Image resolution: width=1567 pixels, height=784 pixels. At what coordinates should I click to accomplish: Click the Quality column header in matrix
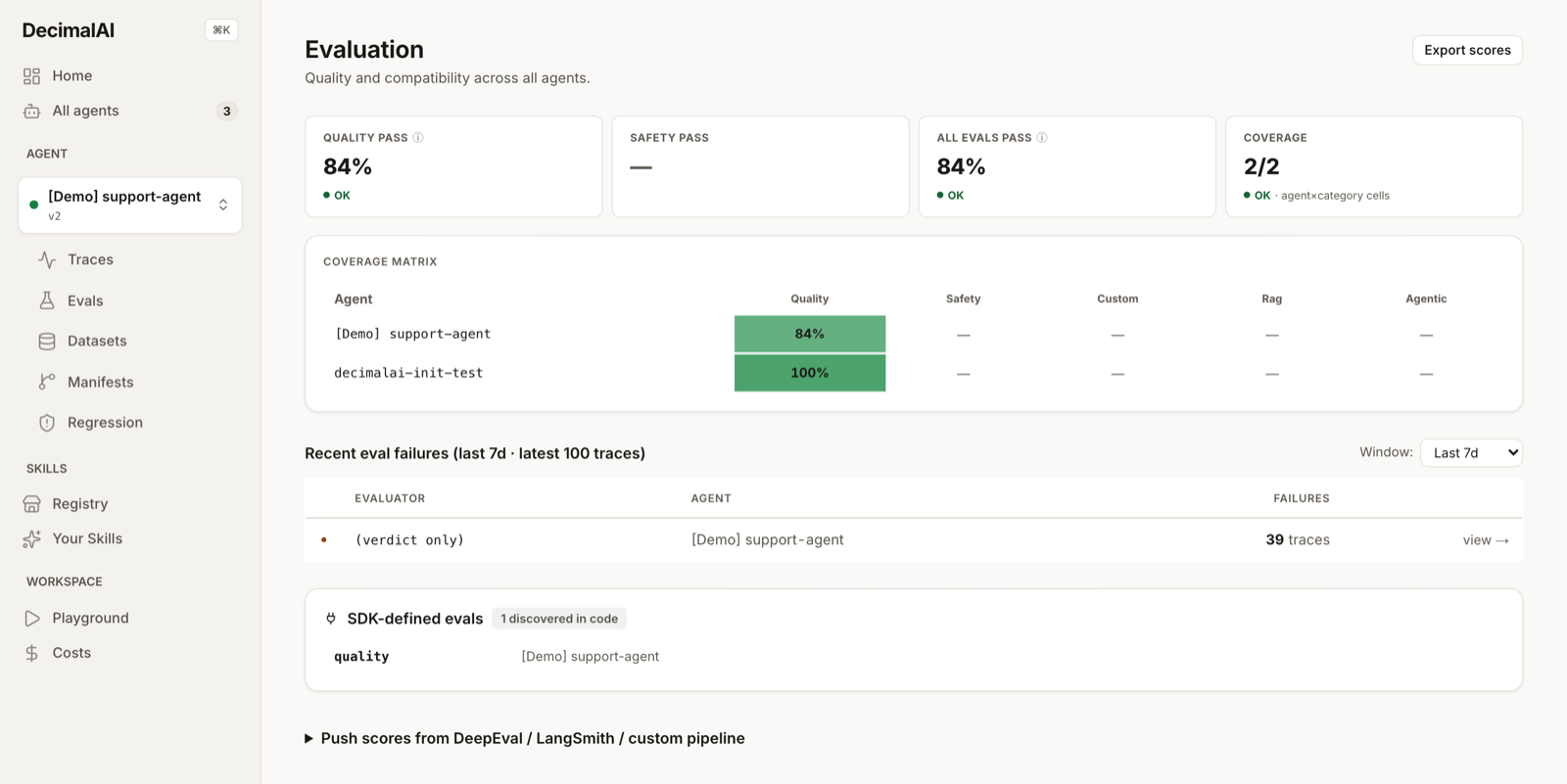[x=810, y=299]
